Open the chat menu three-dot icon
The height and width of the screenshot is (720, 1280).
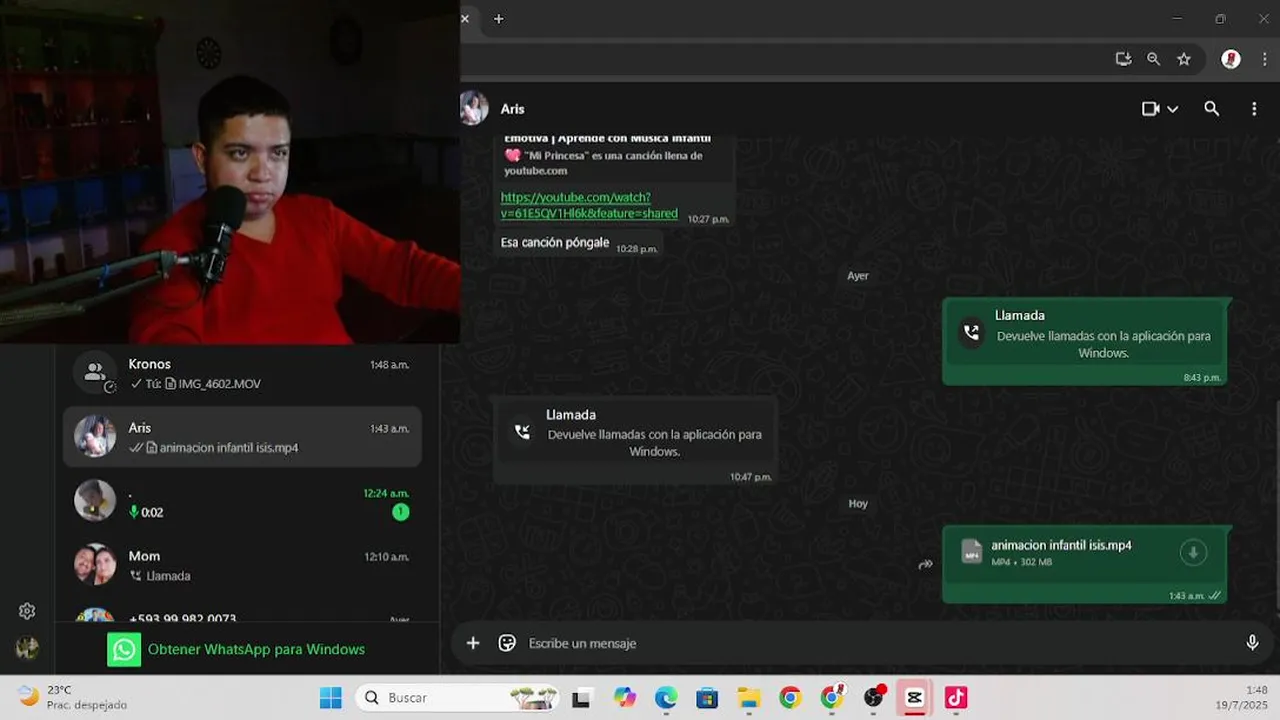click(1254, 109)
